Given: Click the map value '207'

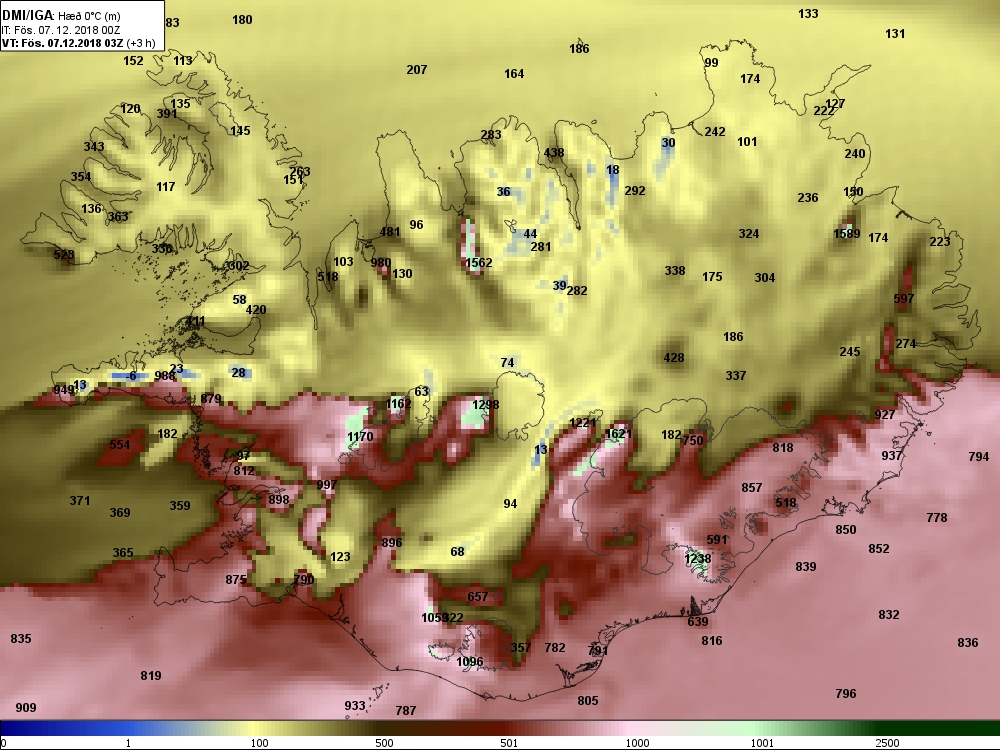Looking at the screenshot, I should point(416,70).
